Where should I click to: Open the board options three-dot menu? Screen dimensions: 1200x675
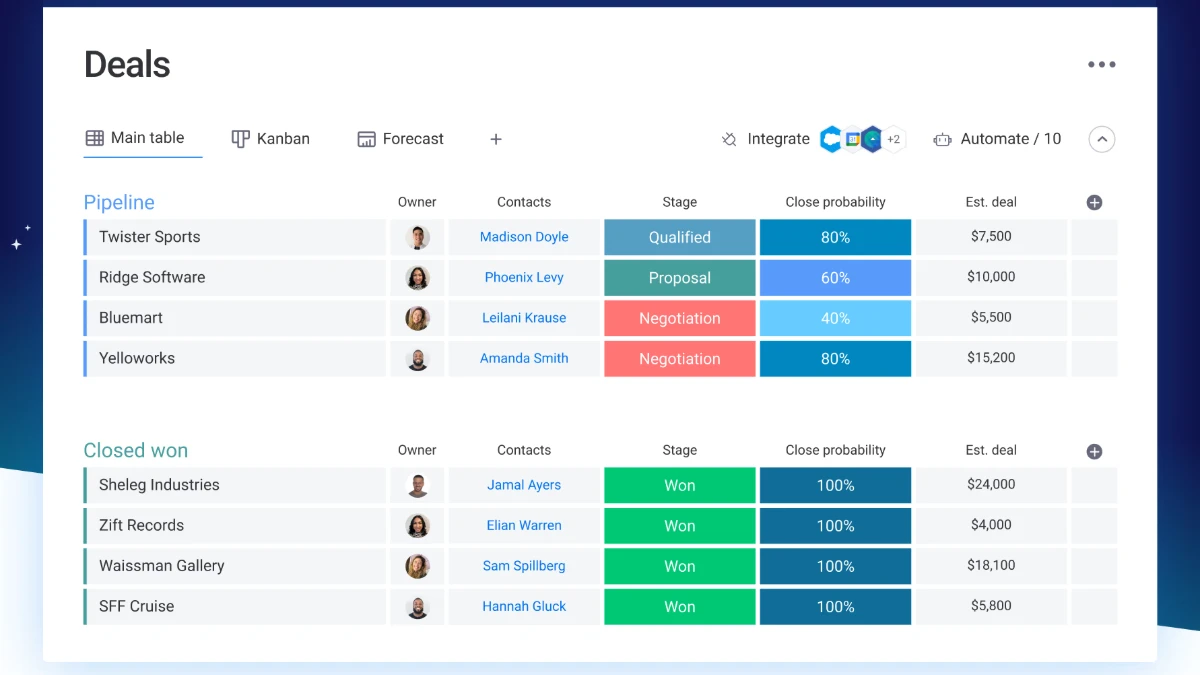pos(1101,64)
